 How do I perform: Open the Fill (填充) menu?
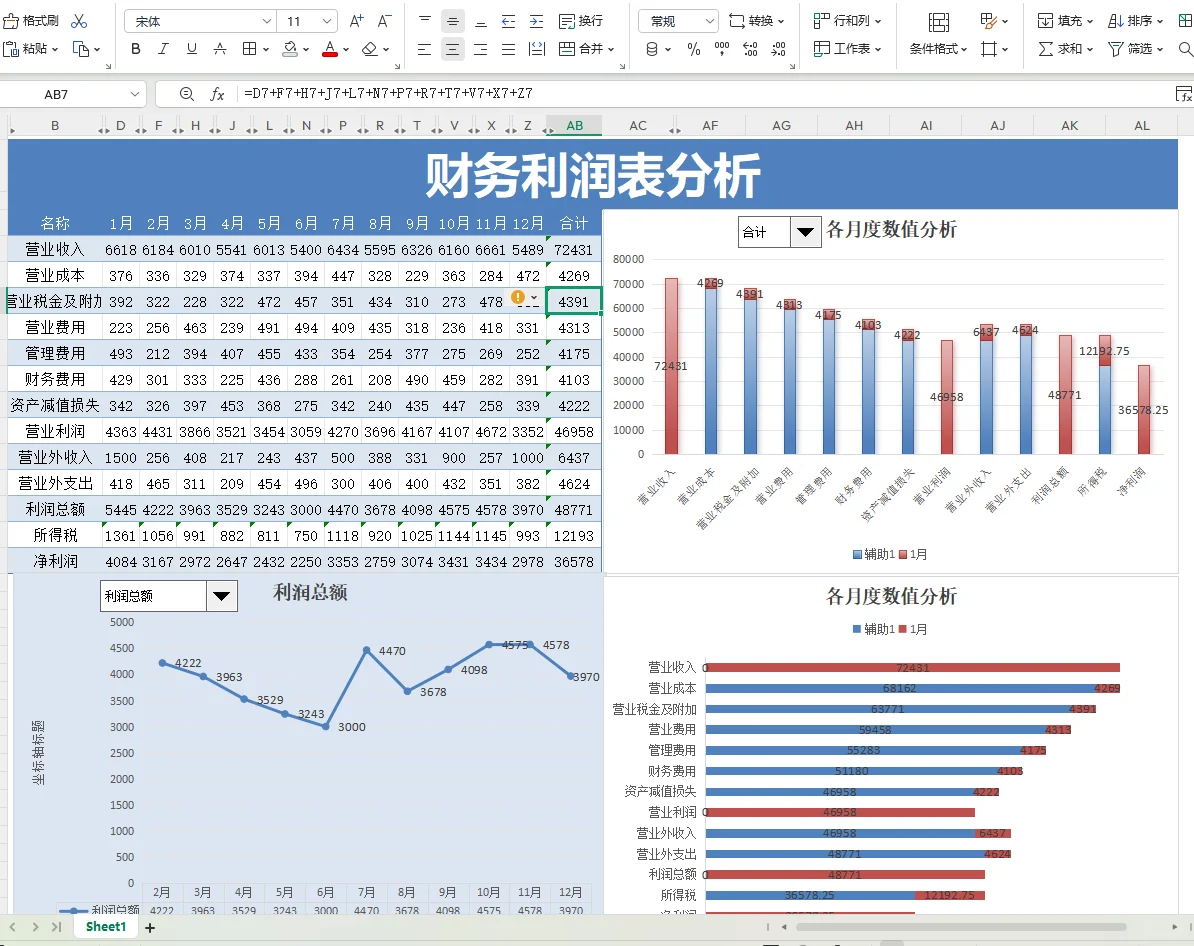click(1065, 21)
